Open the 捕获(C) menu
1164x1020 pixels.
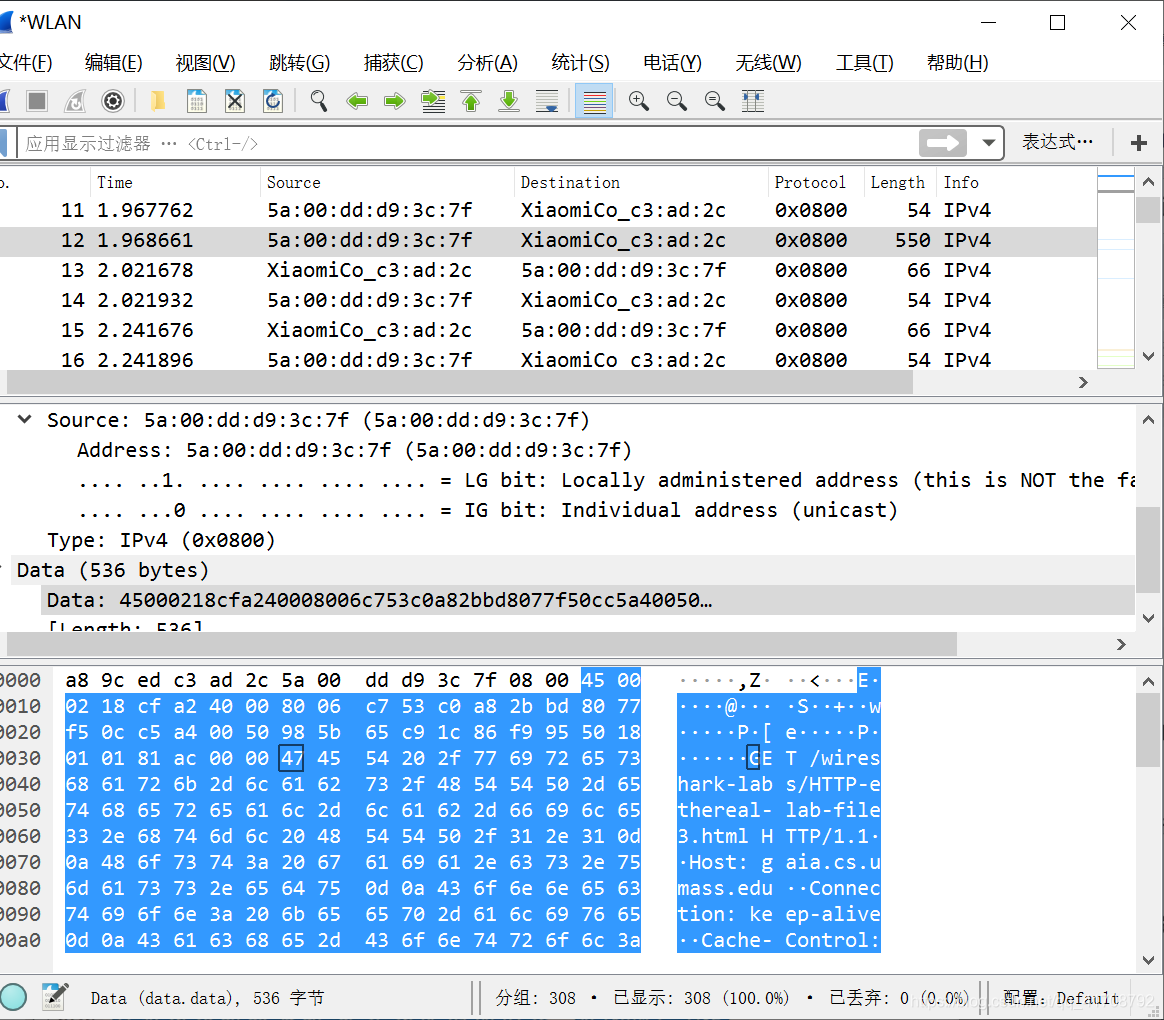coord(393,63)
